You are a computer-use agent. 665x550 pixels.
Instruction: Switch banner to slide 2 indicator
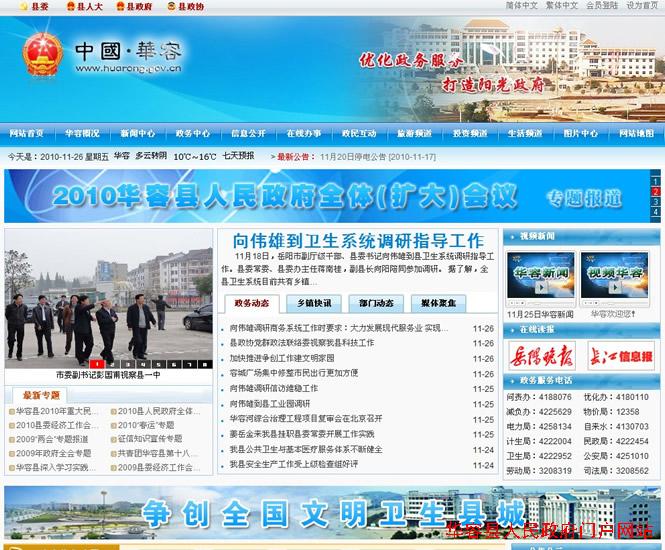656,190
